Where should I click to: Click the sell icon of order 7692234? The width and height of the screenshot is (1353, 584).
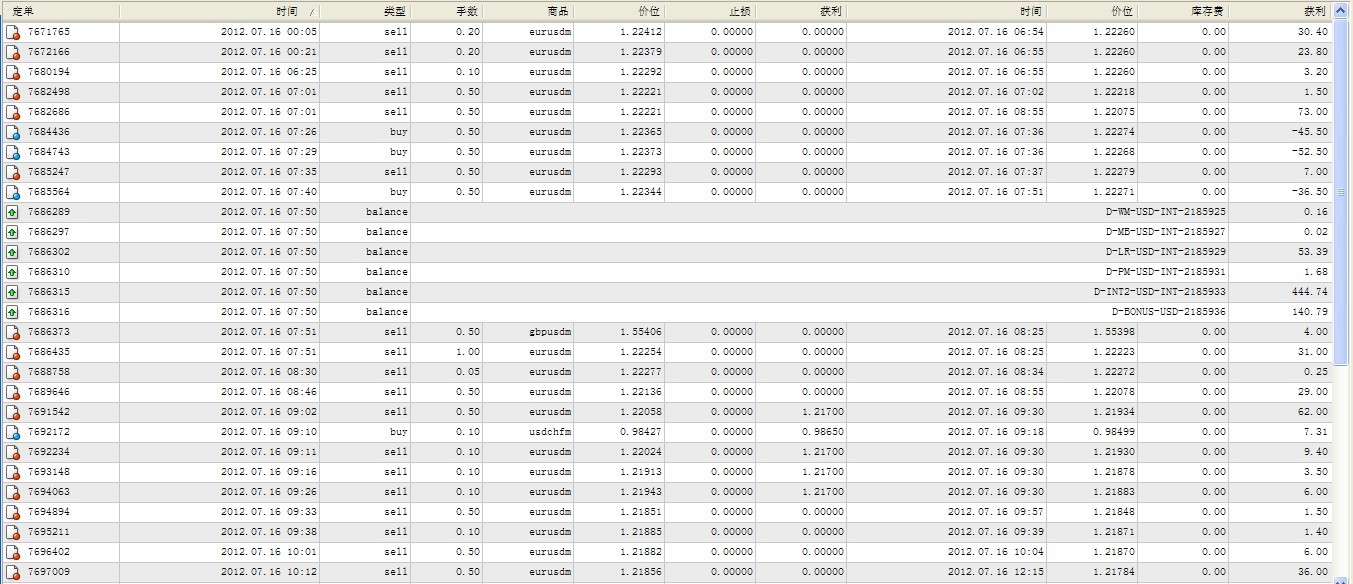13,452
